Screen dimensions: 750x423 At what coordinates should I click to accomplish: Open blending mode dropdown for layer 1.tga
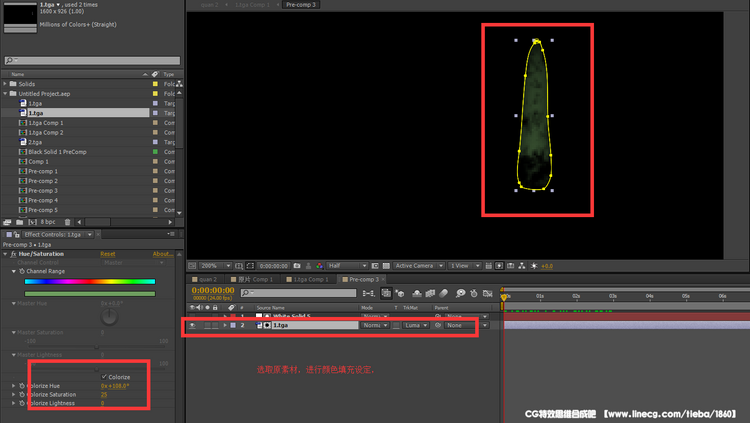[375, 325]
